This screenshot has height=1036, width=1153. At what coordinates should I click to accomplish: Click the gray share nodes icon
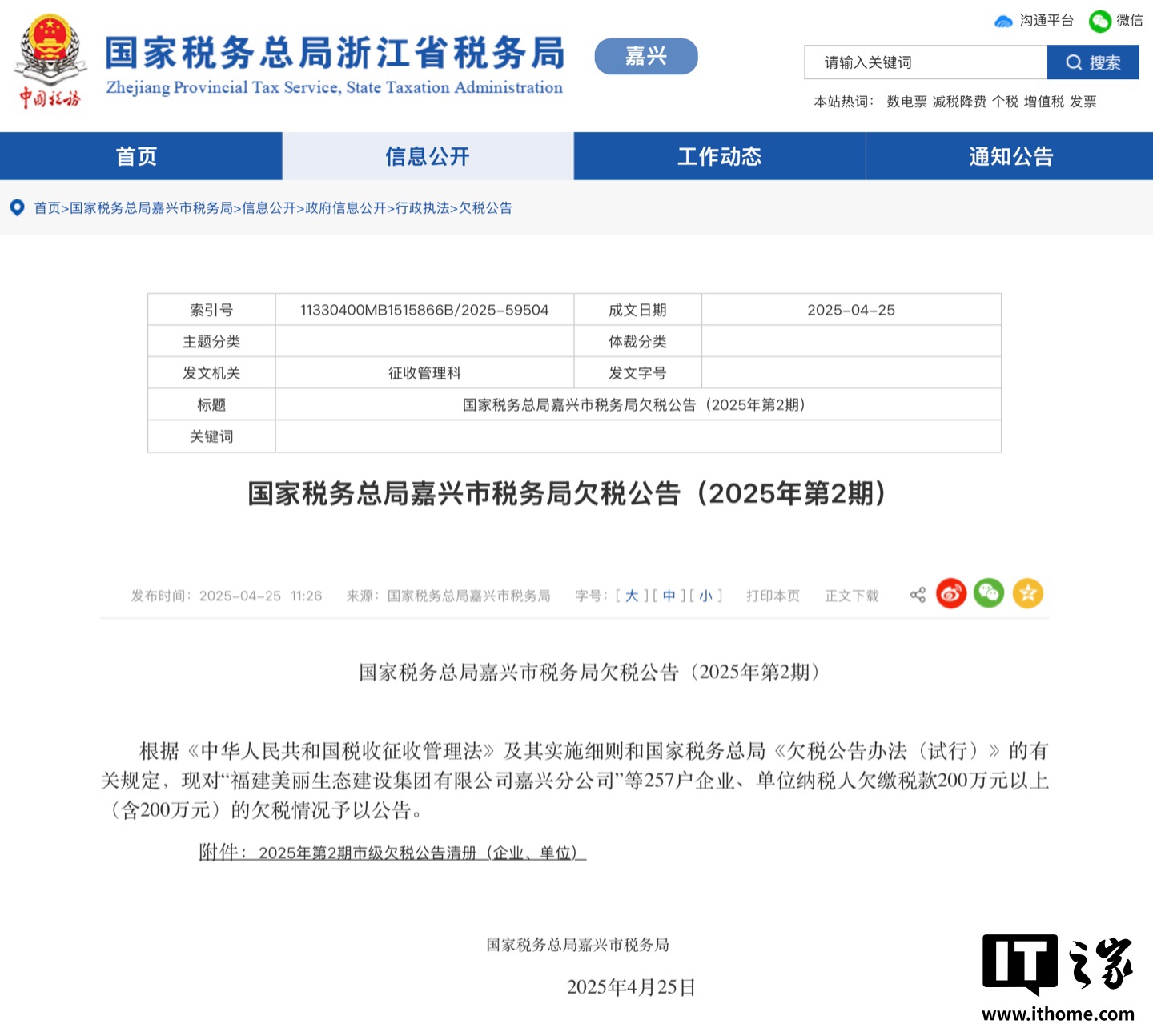click(918, 595)
